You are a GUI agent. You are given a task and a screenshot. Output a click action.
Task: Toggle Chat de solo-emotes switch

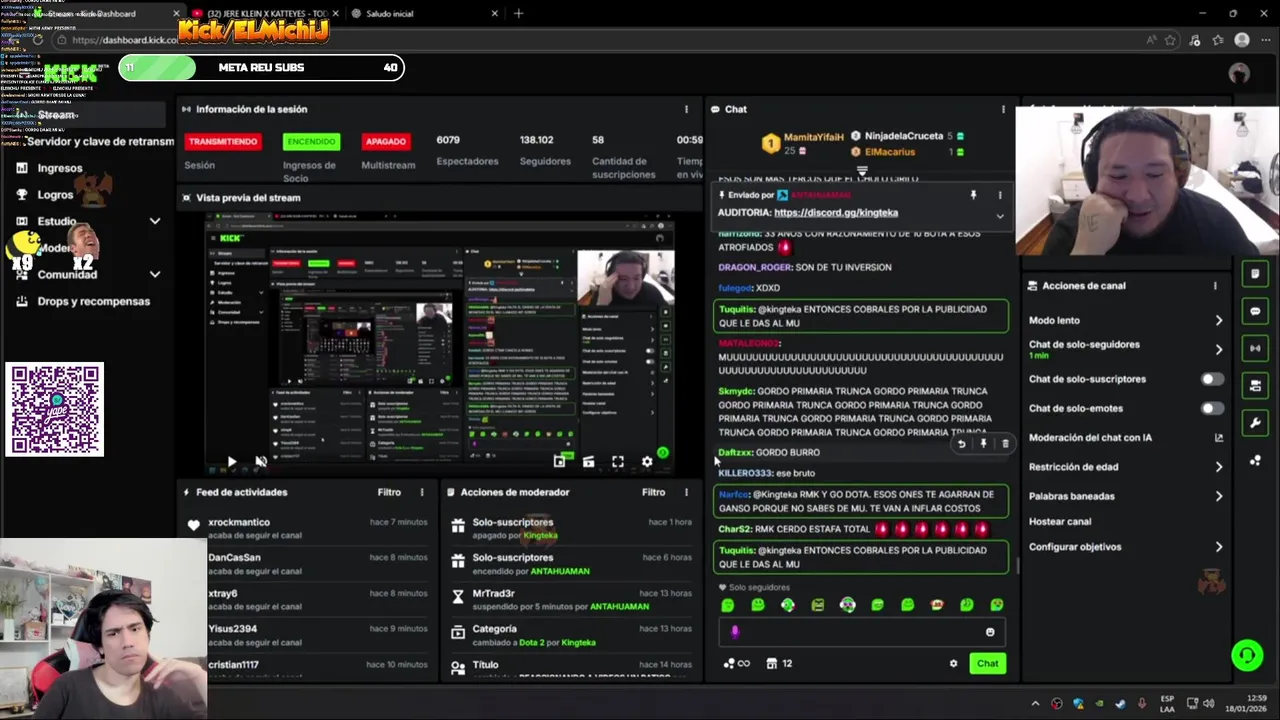pyautogui.click(x=1212, y=408)
